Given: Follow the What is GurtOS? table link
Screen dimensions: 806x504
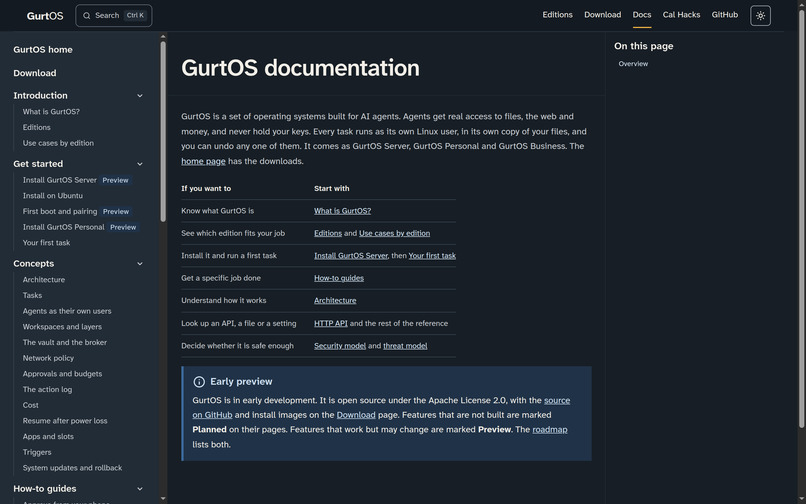Looking at the screenshot, I should [342, 211].
